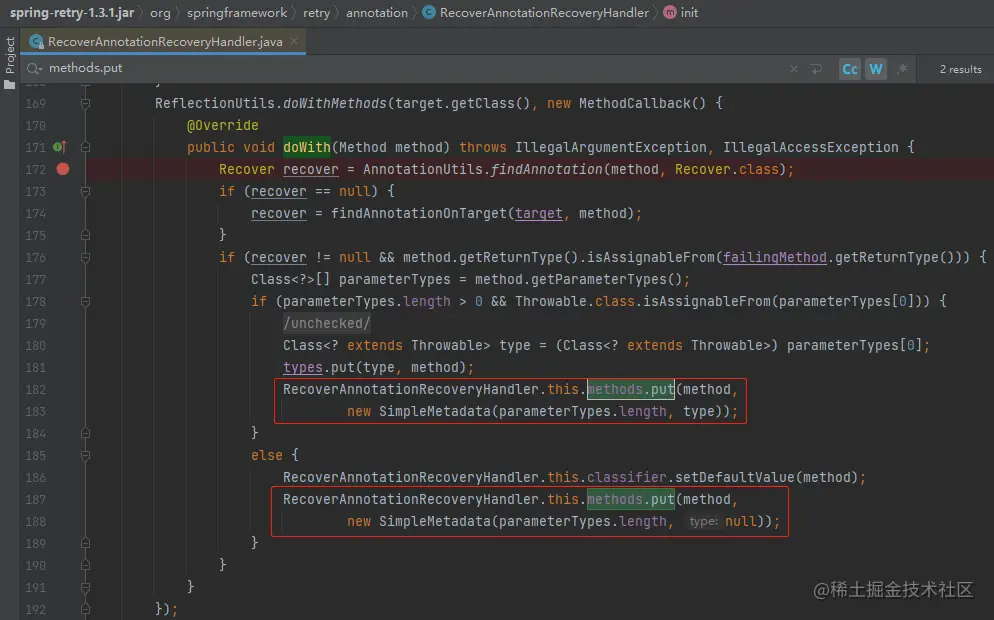Click the springframework breadcrumb segment

[x=237, y=13]
